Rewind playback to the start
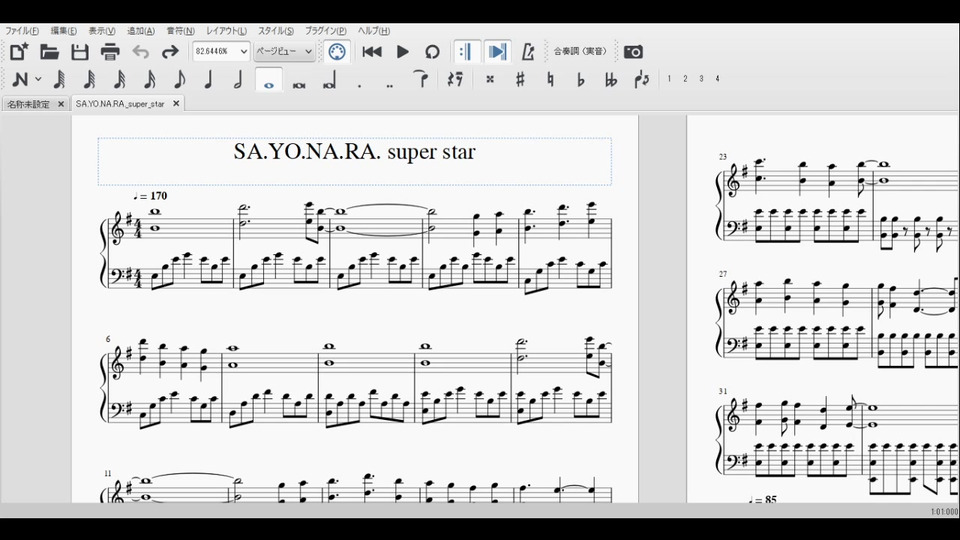Viewport: 960px width, 540px height. 372,52
